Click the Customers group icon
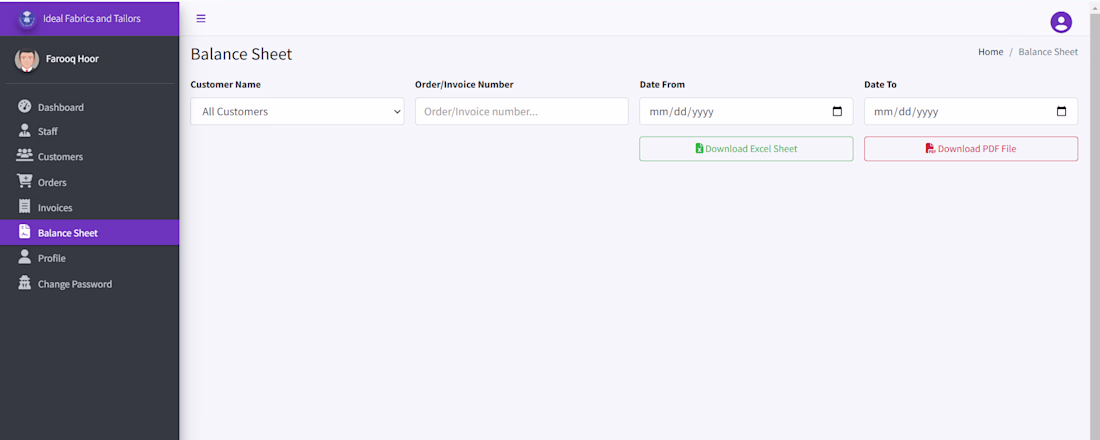 coord(25,156)
